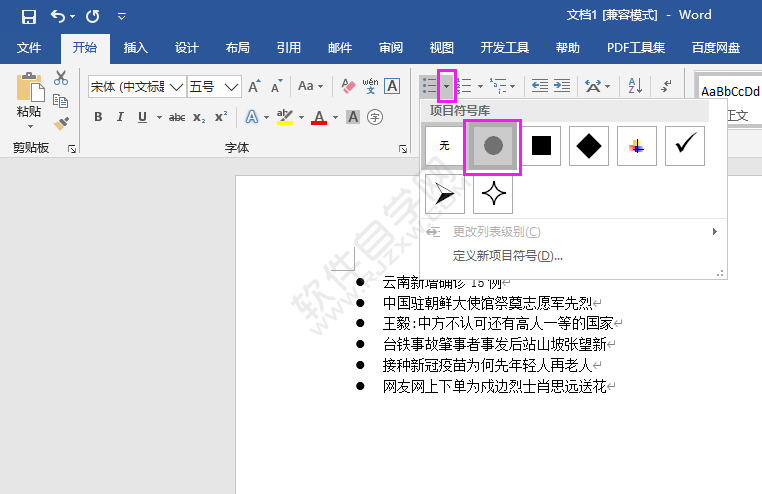Click the Bullets dropdown arrow
Viewport: 762px width, 494px height.
click(x=447, y=86)
